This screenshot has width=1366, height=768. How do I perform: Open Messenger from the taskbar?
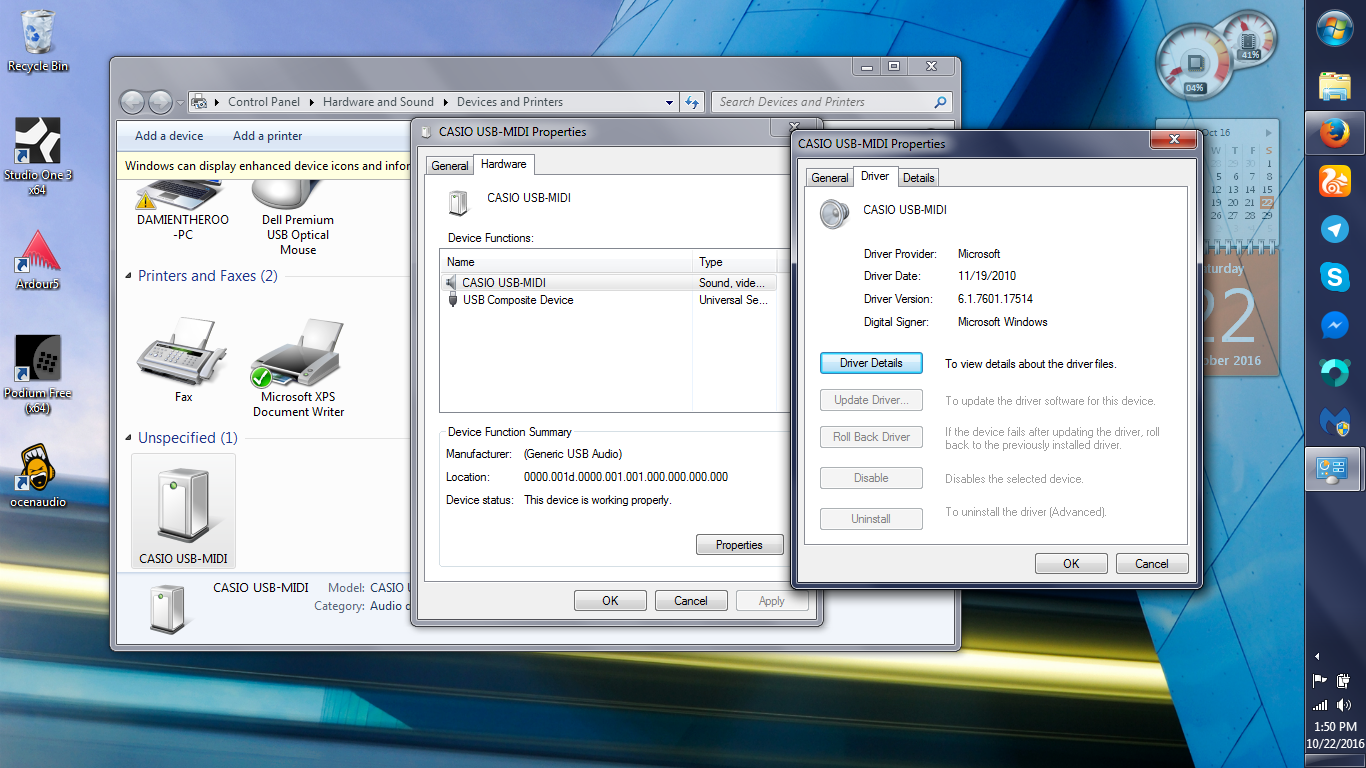click(x=1335, y=325)
